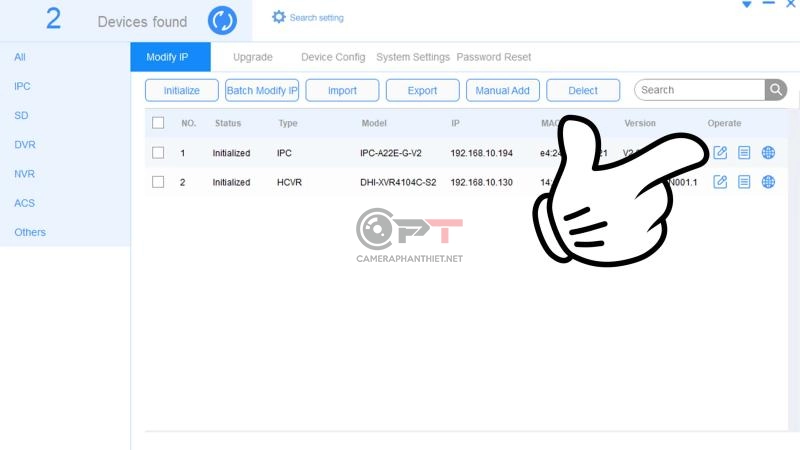
Task: Open details icon for the IPC-A22E-G-V2 device
Action: tap(744, 153)
